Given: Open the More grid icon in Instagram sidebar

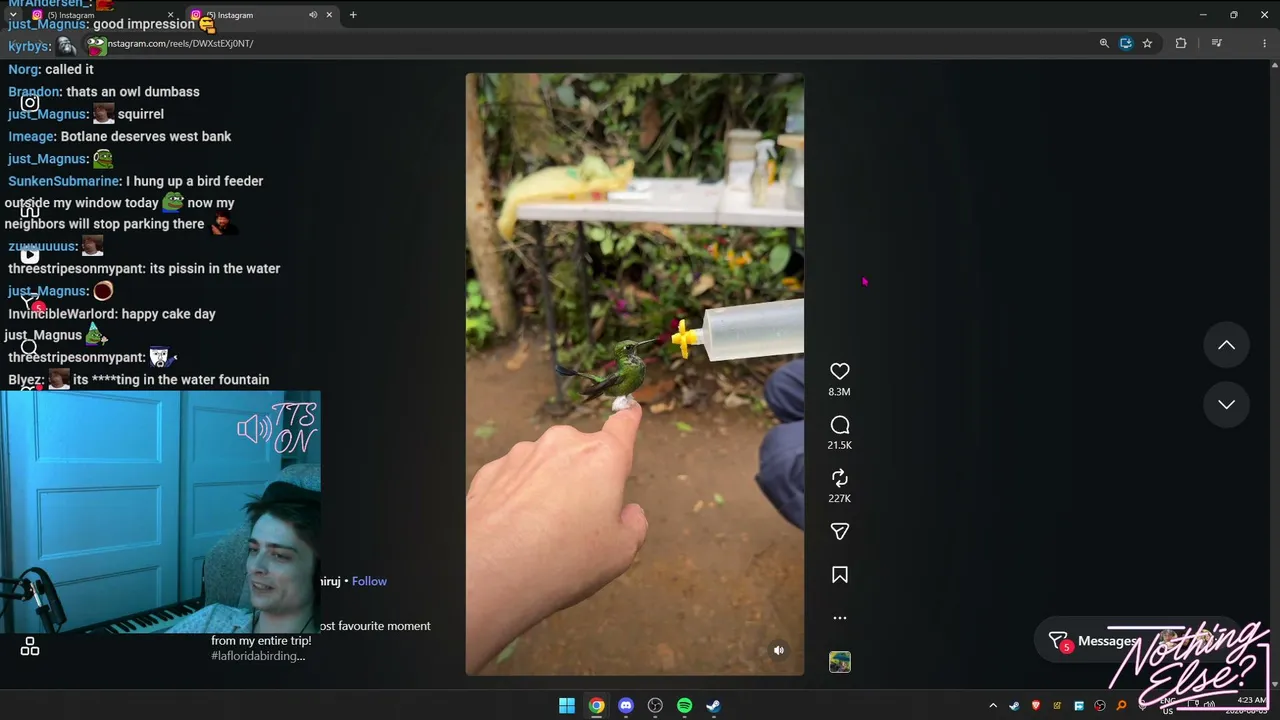Looking at the screenshot, I should (30, 647).
